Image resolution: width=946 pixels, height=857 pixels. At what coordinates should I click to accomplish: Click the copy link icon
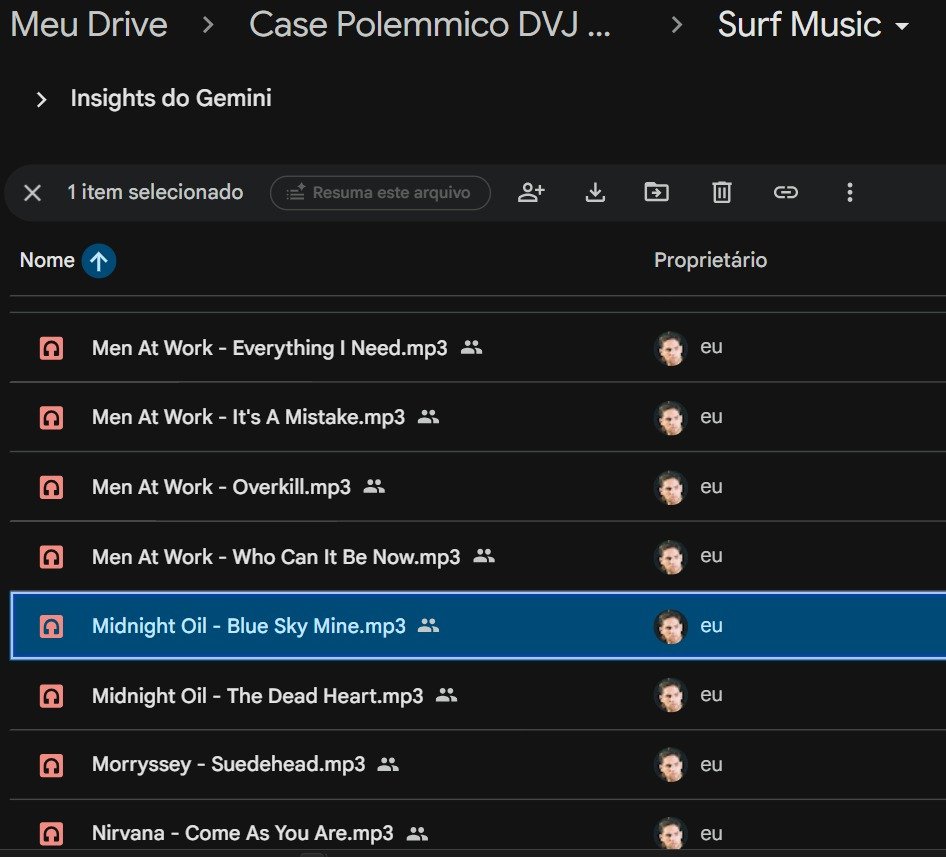(x=786, y=192)
